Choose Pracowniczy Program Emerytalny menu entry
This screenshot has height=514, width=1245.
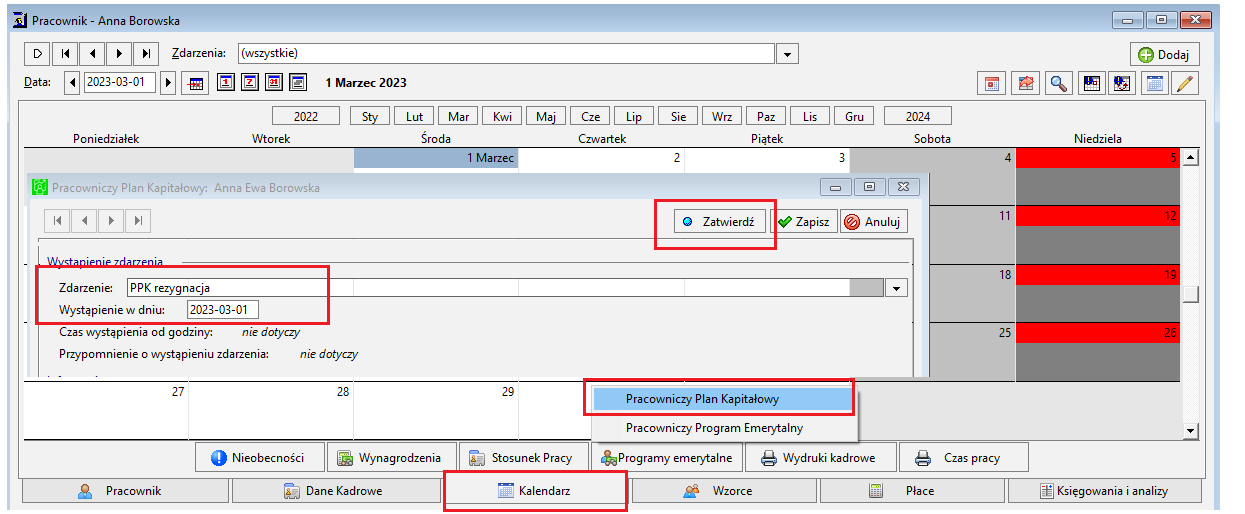(x=721, y=428)
